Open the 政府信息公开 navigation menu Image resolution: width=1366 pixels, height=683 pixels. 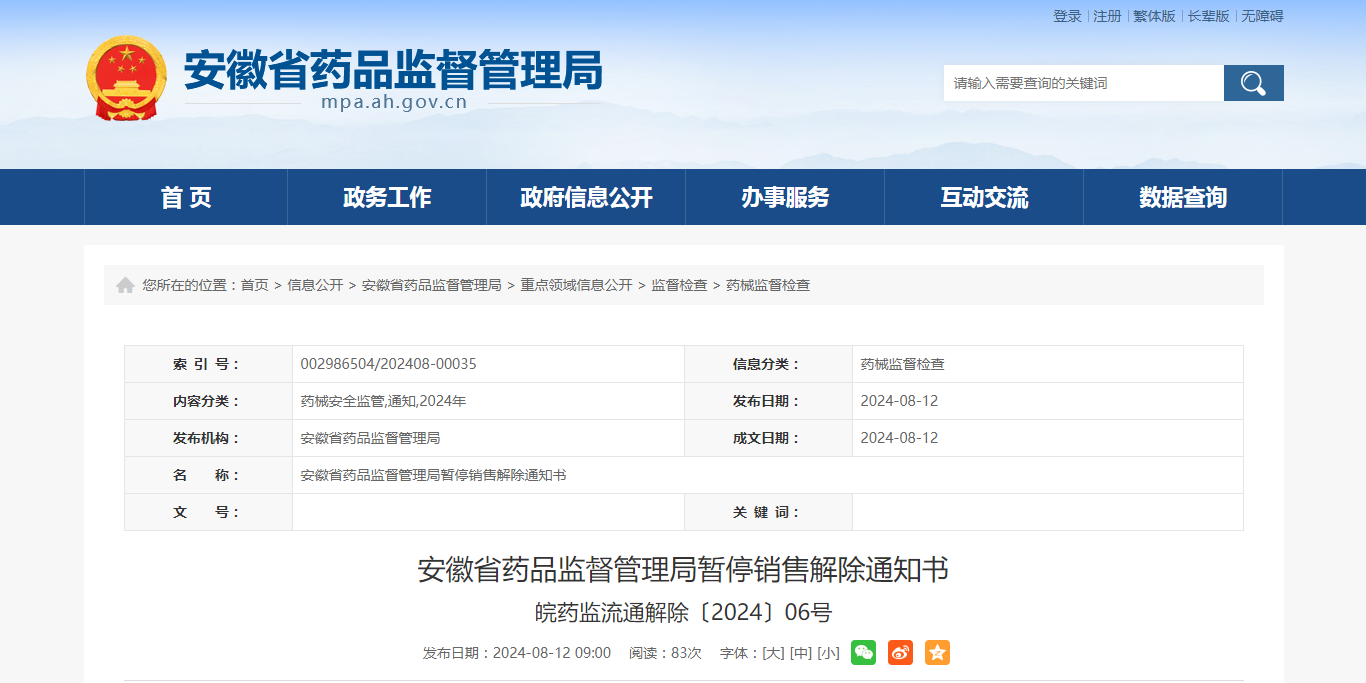point(586,197)
